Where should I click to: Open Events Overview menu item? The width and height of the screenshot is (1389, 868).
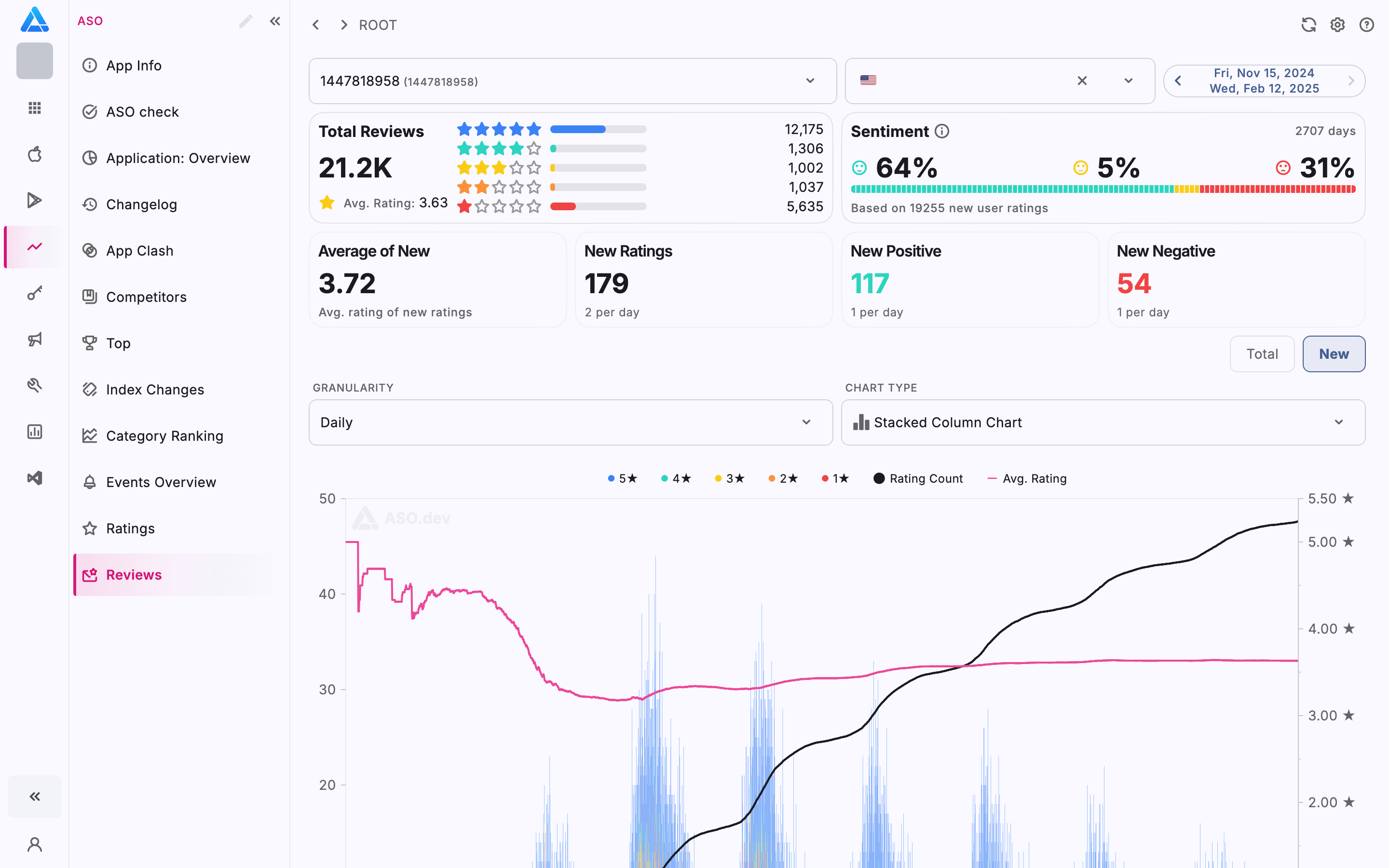pyautogui.click(x=178, y=482)
